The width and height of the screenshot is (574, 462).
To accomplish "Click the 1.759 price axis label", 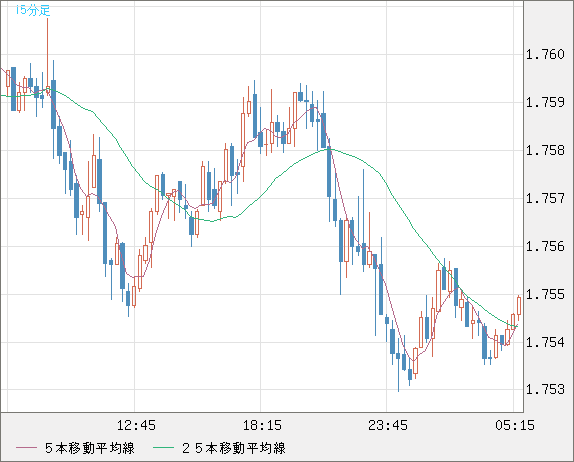I will (x=545, y=102).
